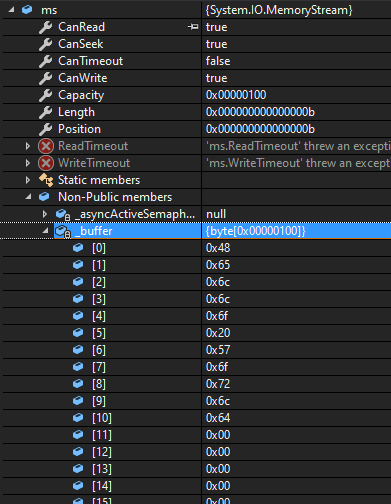Click the Position value 0x000000000000000b
Viewport: 391px width, 504px height.
pos(260,129)
